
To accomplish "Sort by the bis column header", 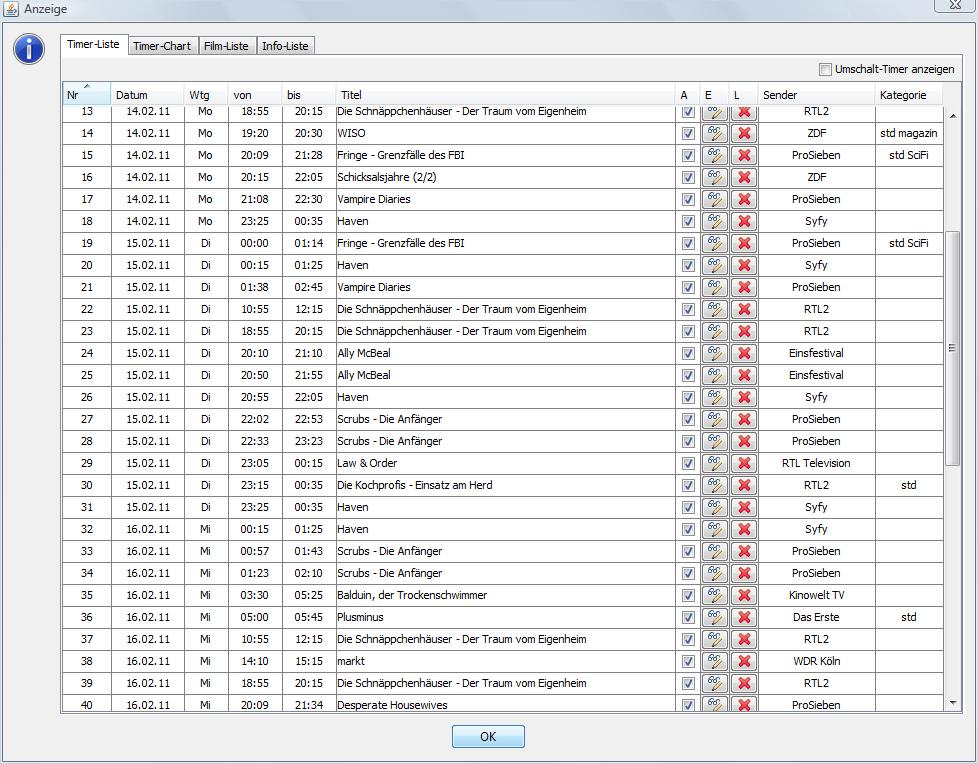I will tap(309, 95).
